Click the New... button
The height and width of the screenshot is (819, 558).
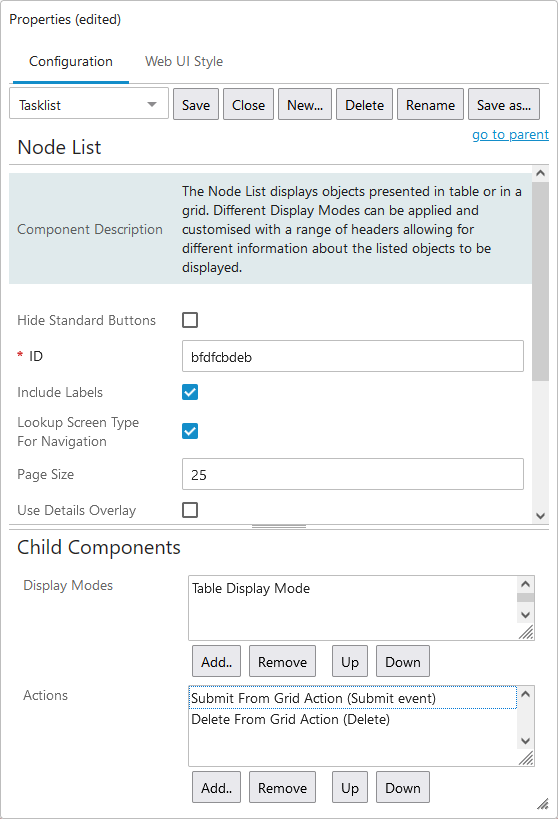point(305,104)
